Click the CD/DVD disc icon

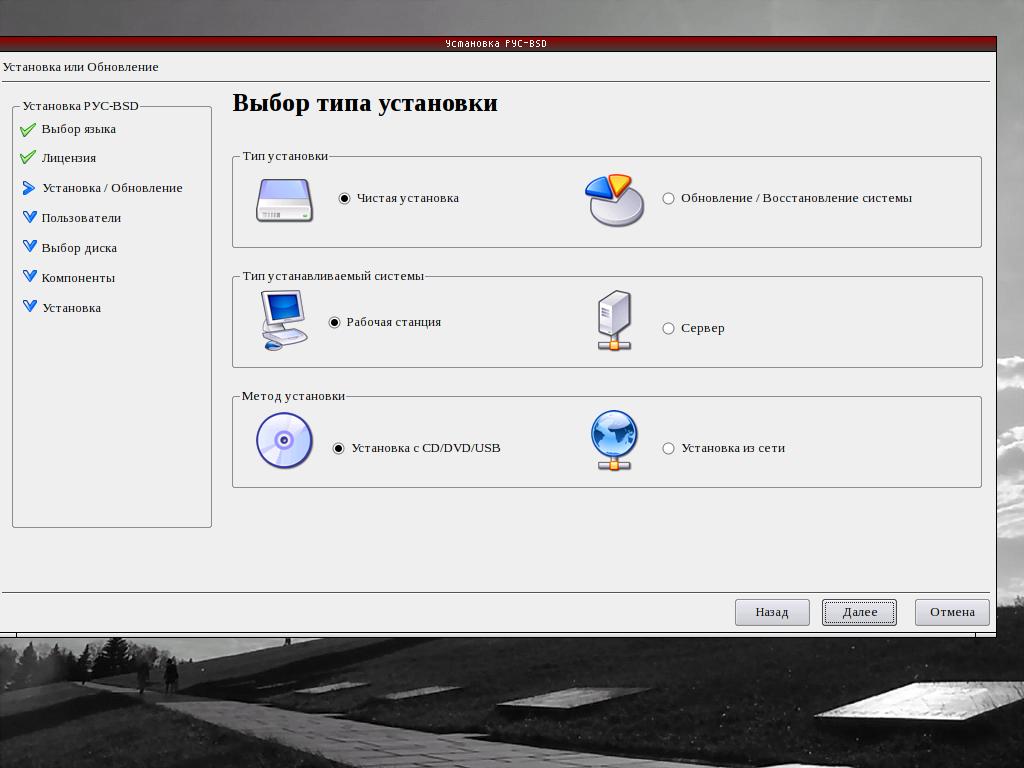tap(284, 440)
